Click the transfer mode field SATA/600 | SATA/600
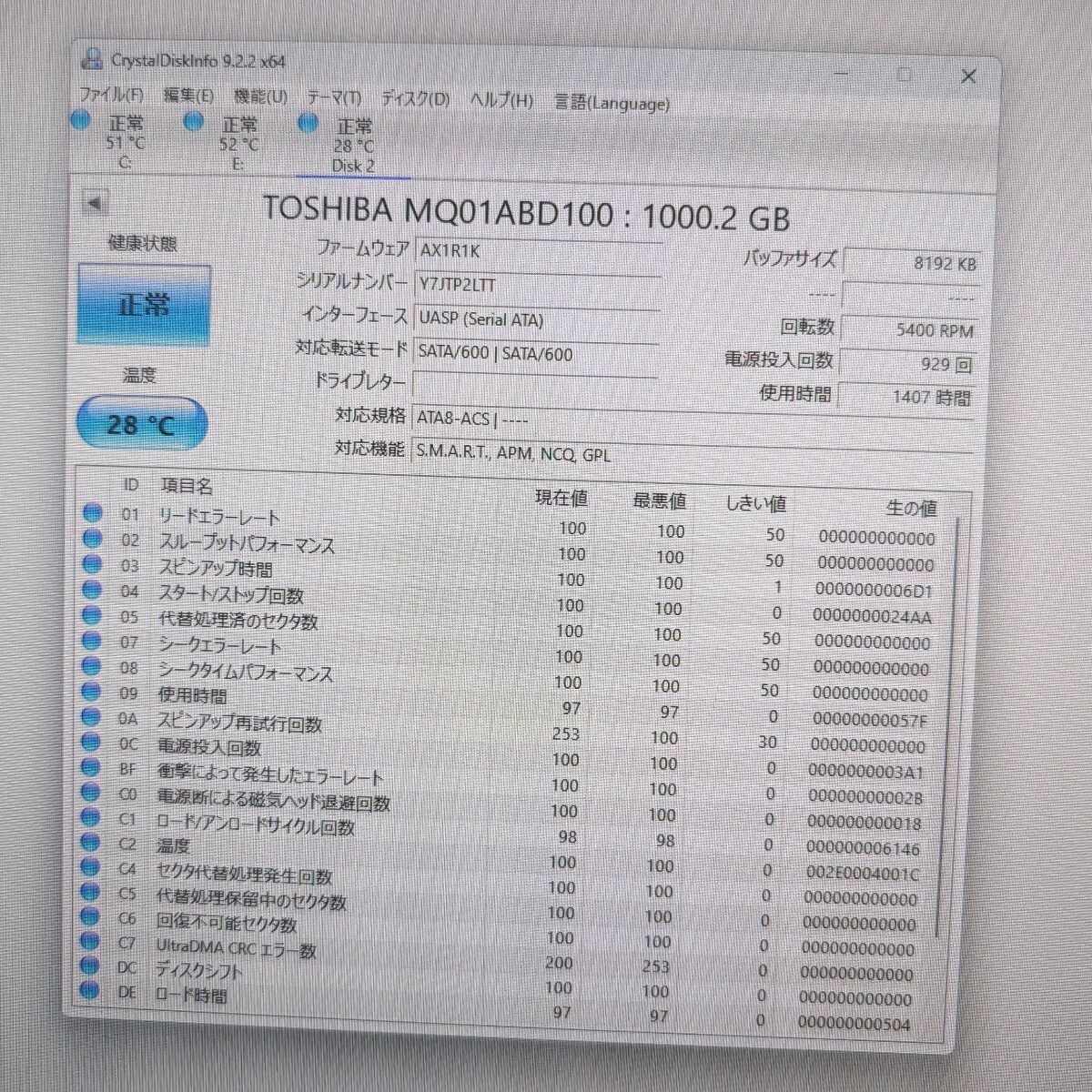Viewport: 1092px width, 1092px height. [x=536, y=354]
